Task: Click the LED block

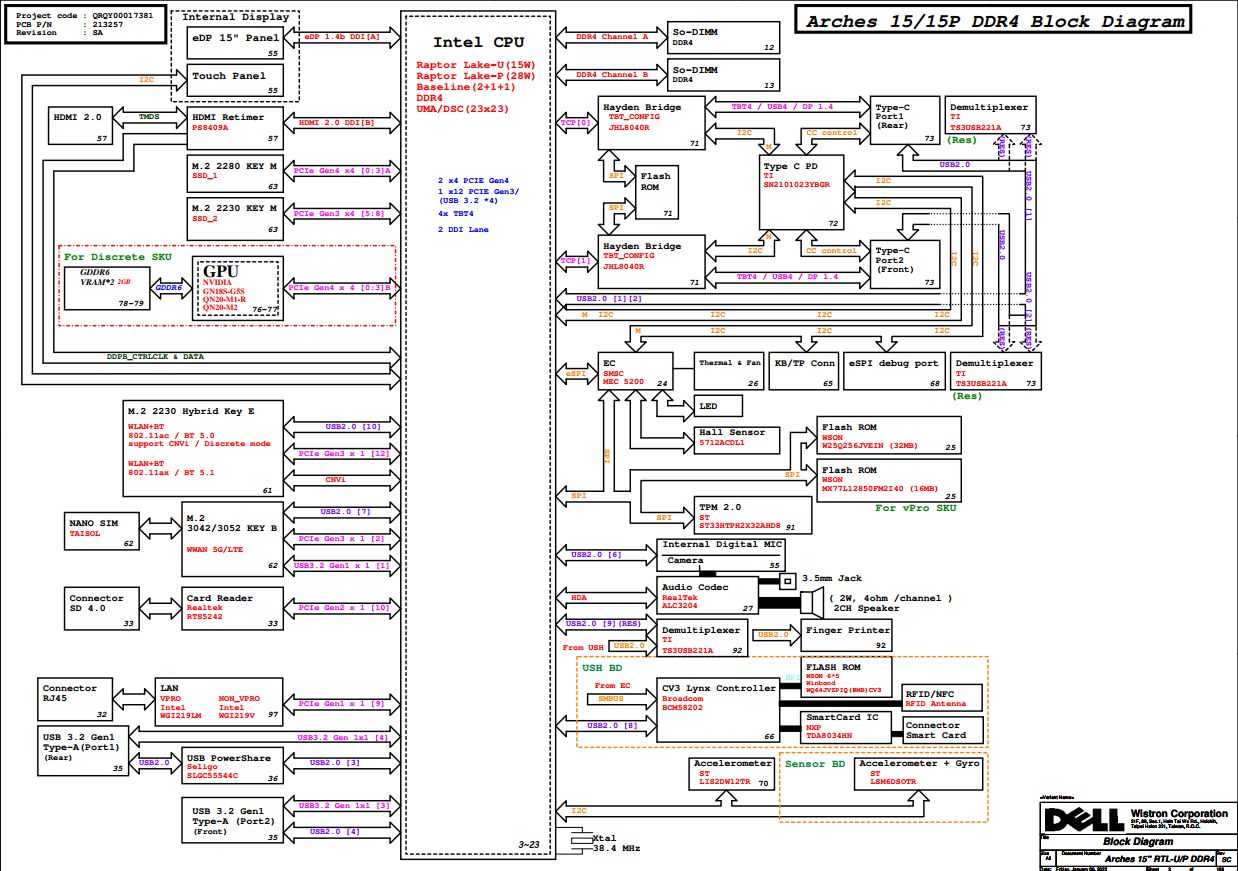Action: [718, 405]
